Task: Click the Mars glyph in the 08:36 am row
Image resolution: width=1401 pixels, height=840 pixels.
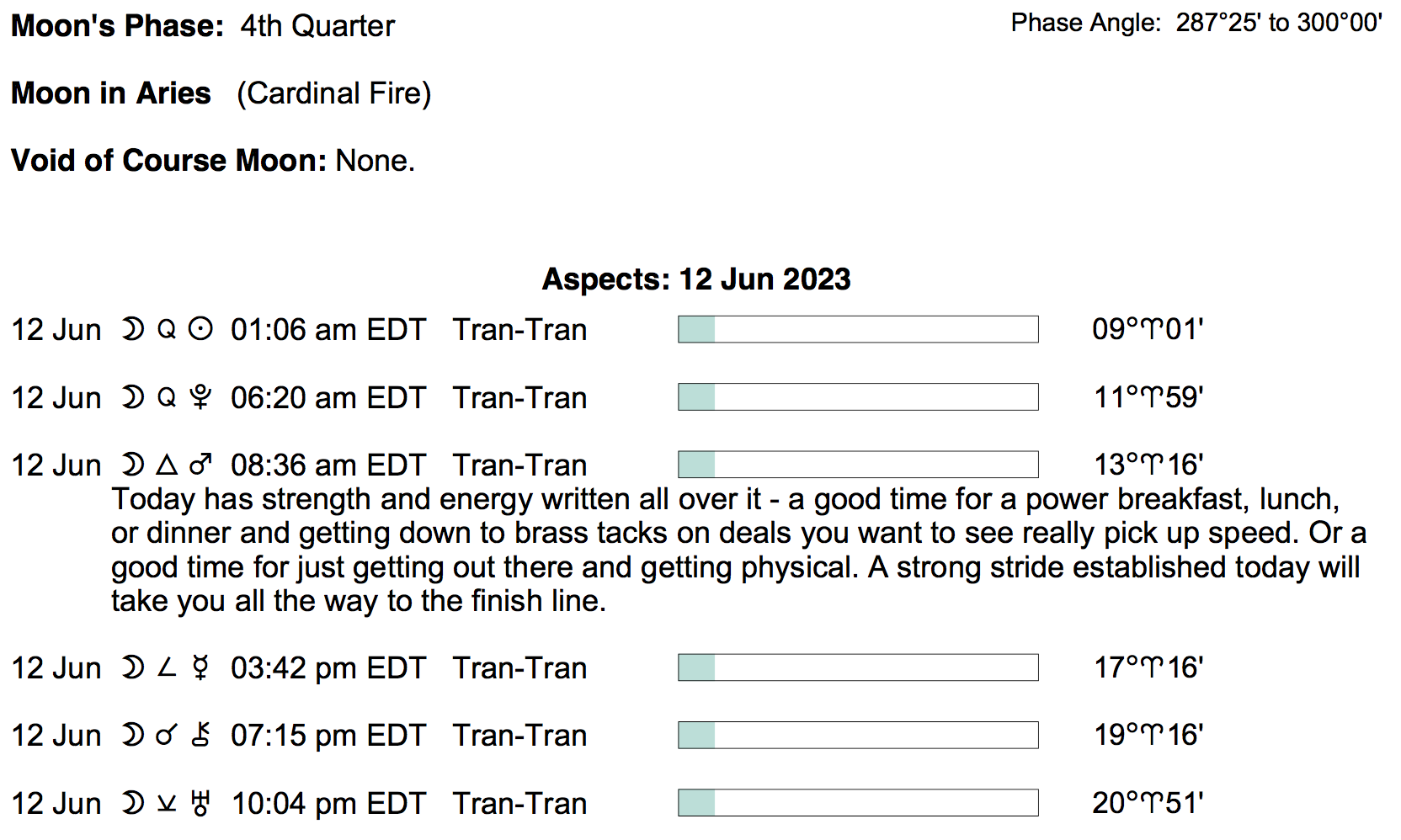Action: [200, 465]
